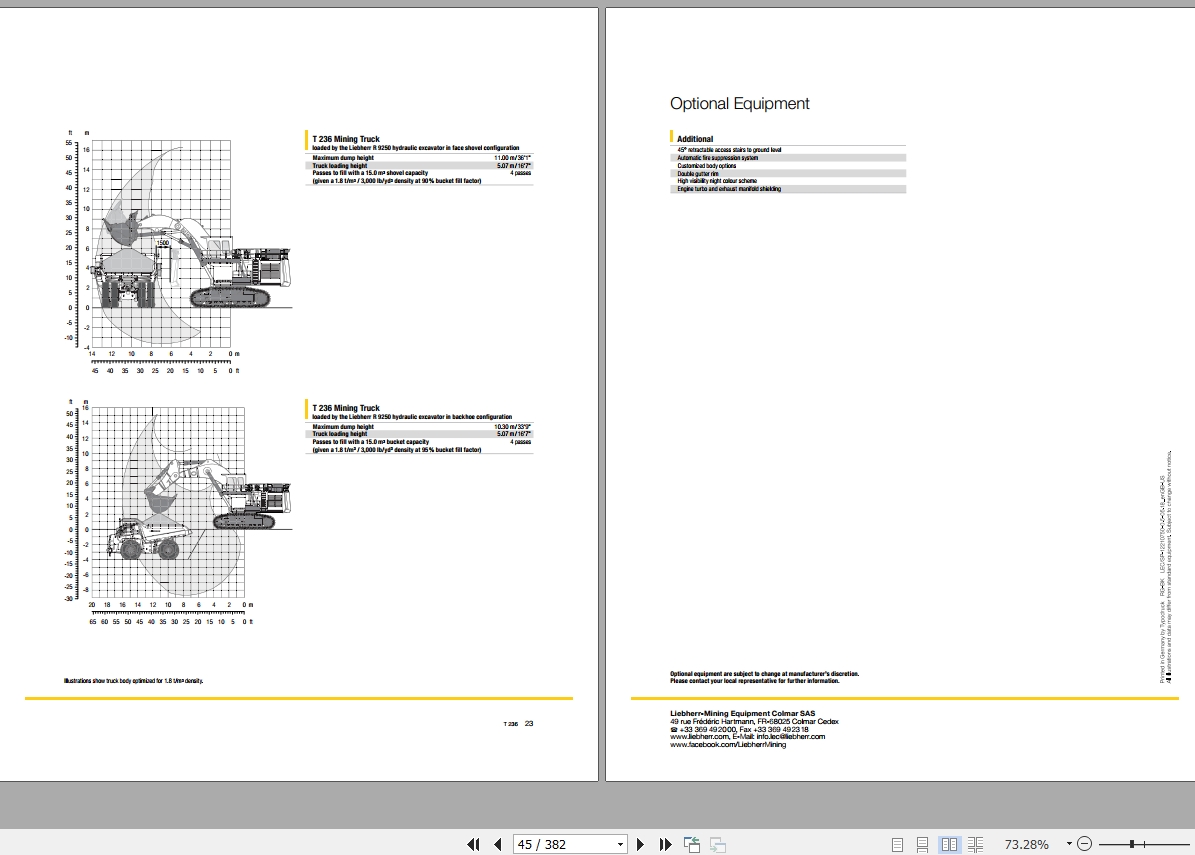Go to the previous page
This screenshot has height=855, width=1195.
(497, 844)
